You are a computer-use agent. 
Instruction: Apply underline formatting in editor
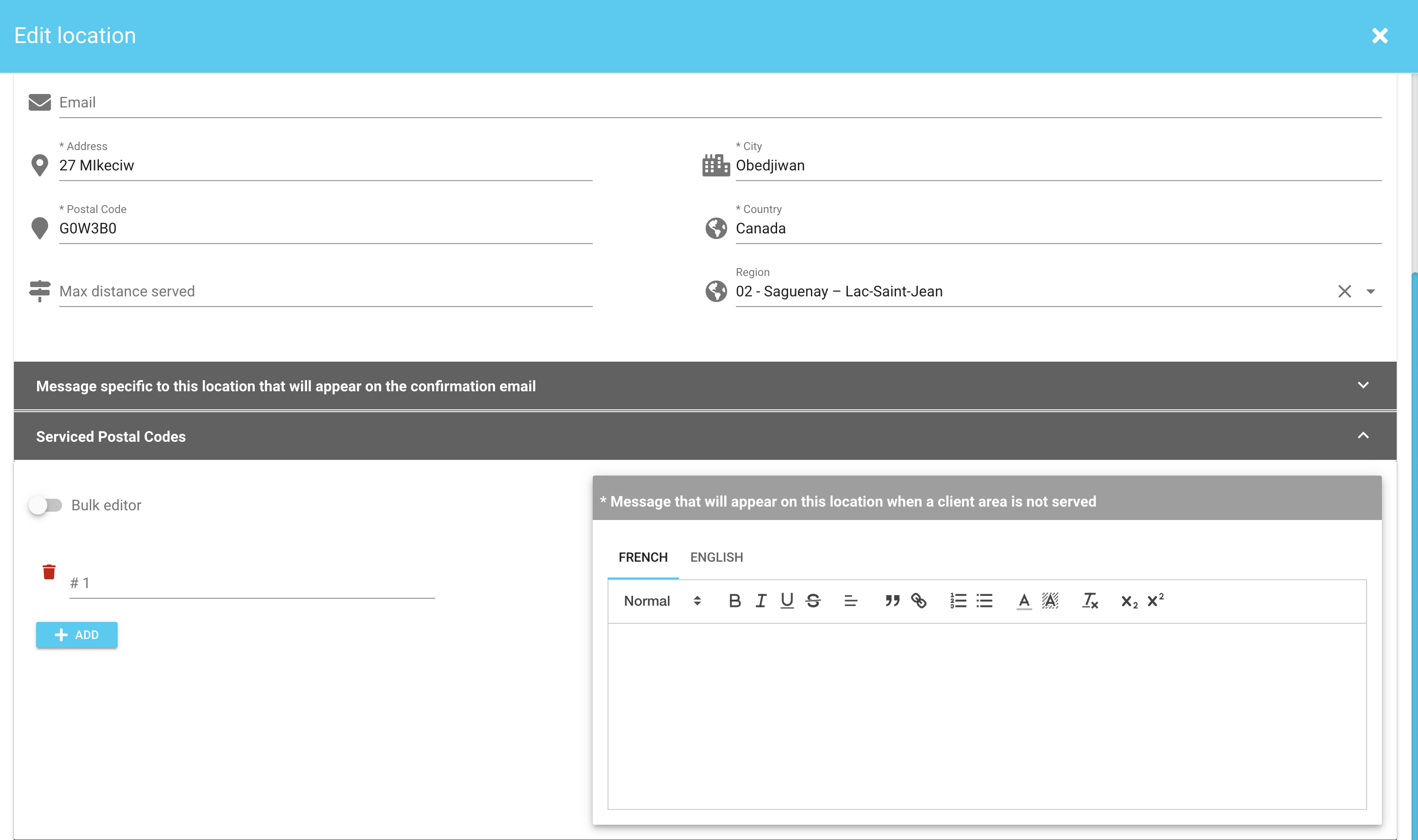[787, 601]
